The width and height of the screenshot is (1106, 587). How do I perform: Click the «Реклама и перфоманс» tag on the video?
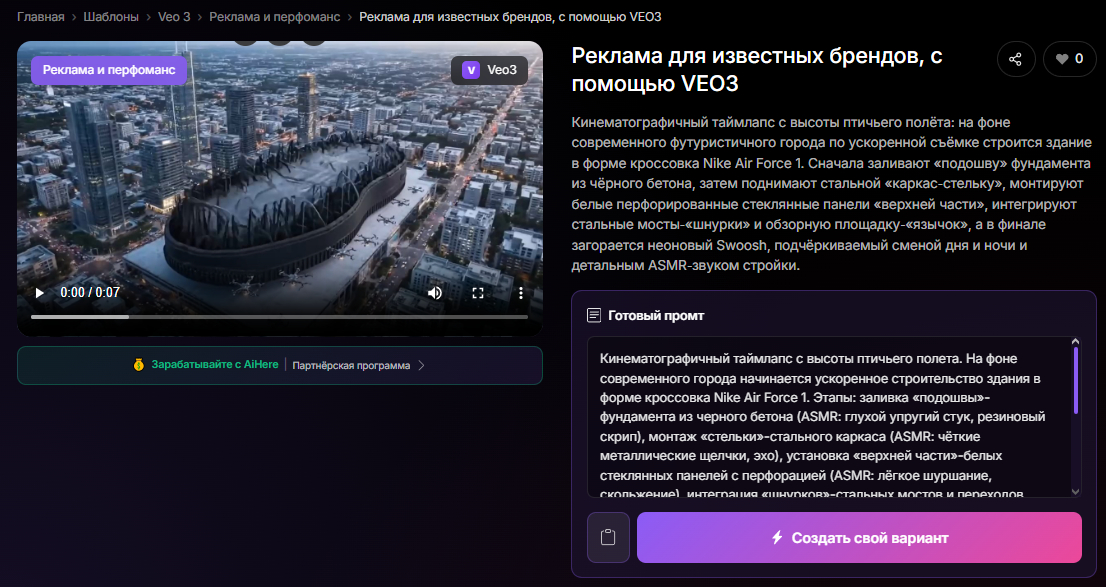click(109, 72)
